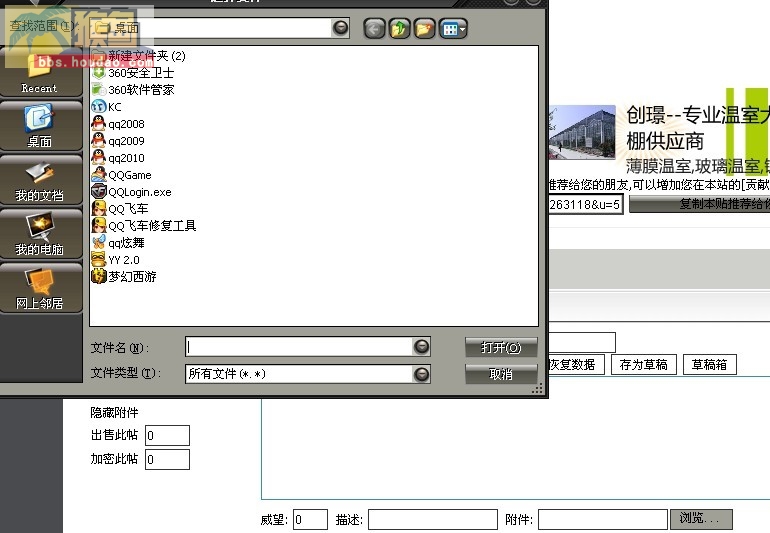The image size is (770, 533).
Task: Click the 创璟 greenhouse ad headline
Action: click(x=697, y=128)
